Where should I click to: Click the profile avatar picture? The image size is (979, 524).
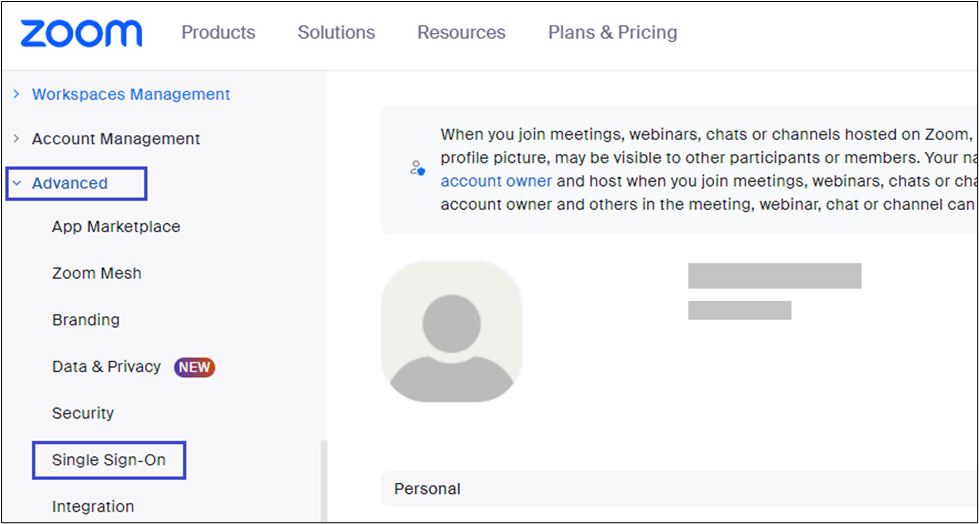pyautogui.click(x=452, y=331)
